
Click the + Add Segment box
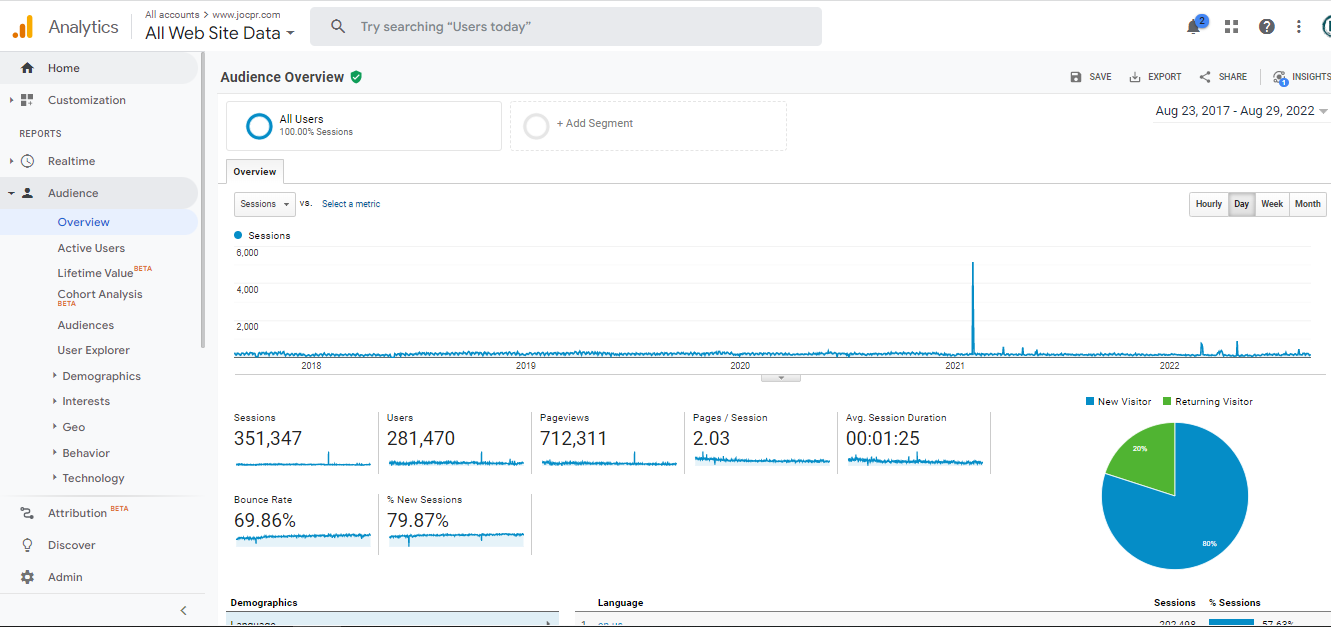point(648,126)
